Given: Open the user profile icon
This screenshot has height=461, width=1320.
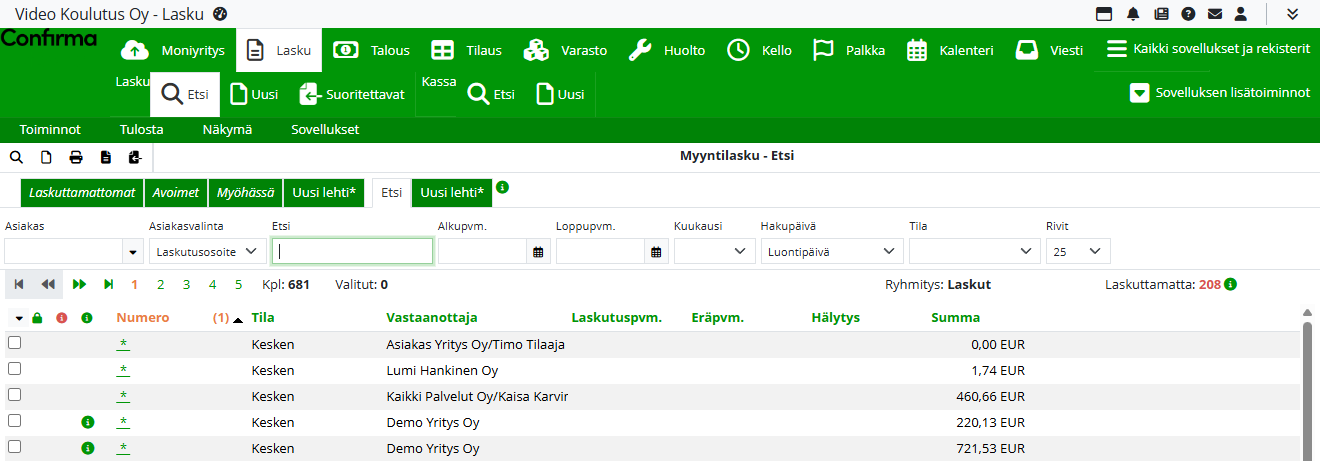Looking at the screenshot, I should 1241,14.
